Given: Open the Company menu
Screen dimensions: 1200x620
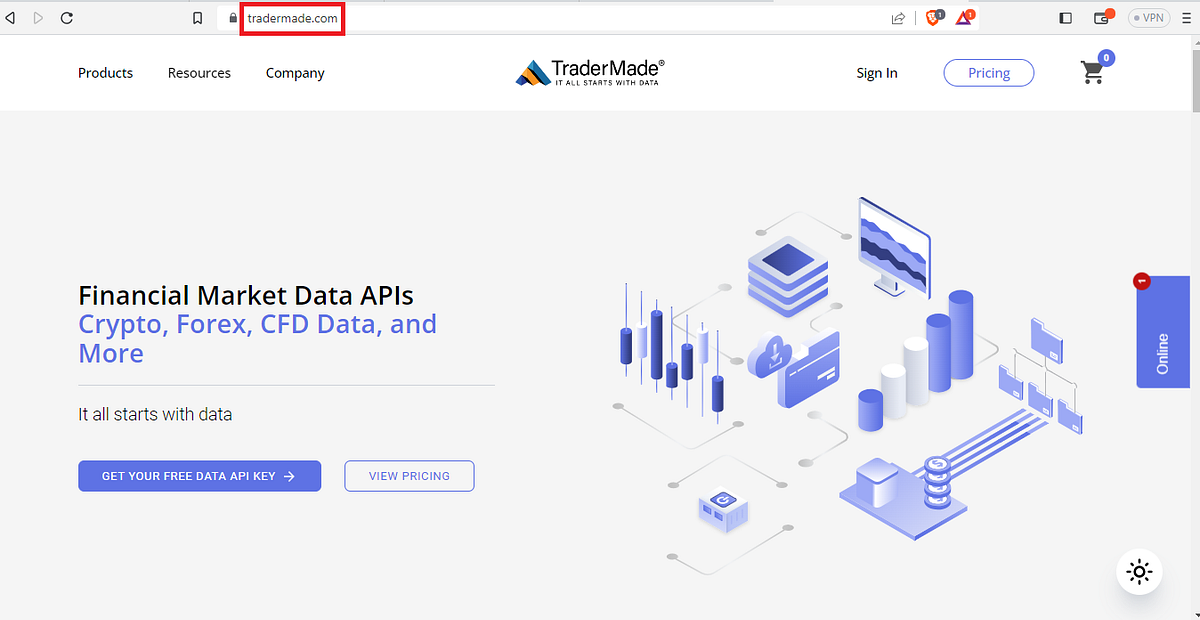Looking at the screenshot, I should [x=295, y=73].
